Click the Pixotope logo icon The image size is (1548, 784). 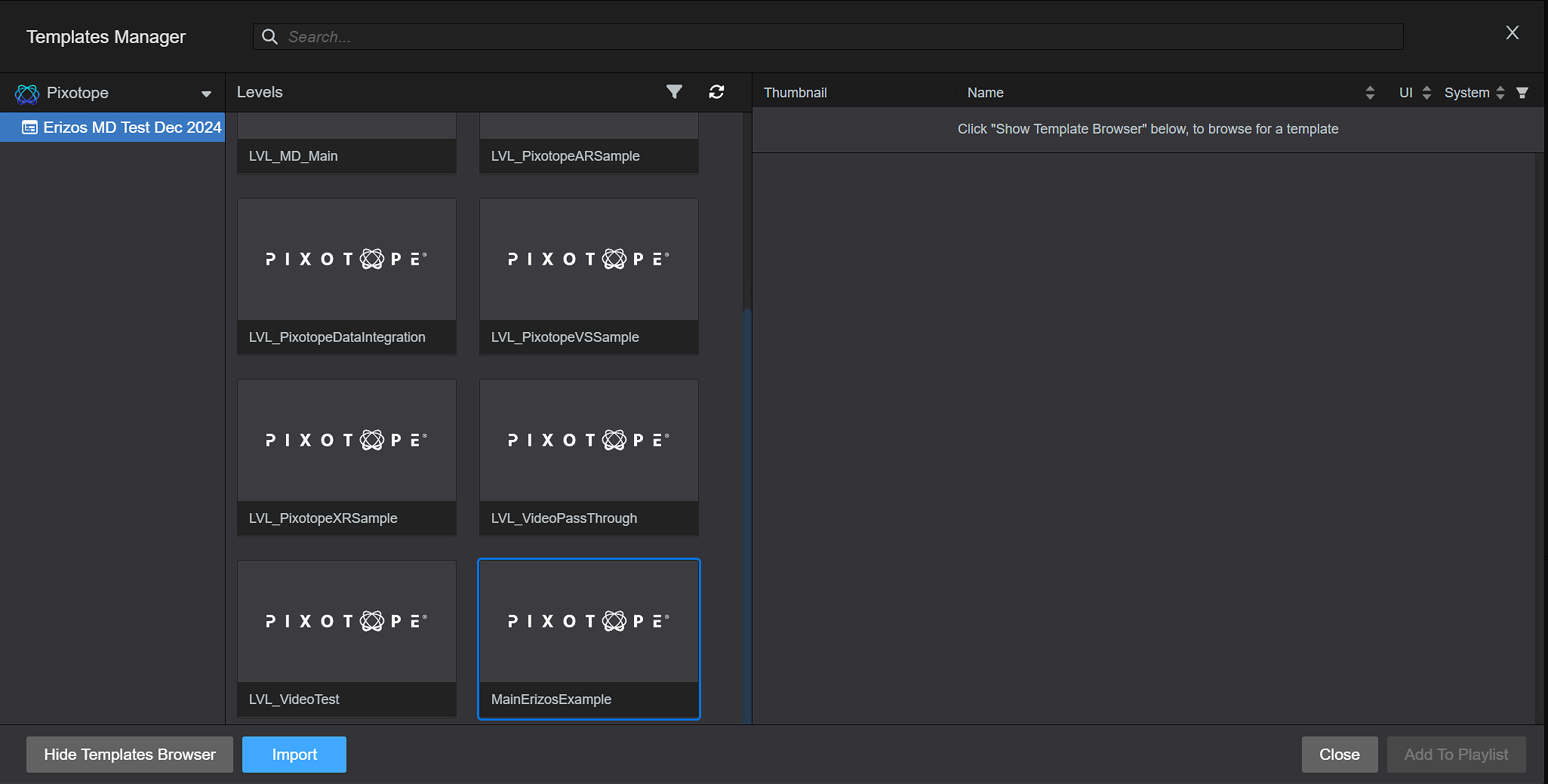pyautogui.click(x=27, y=94)
